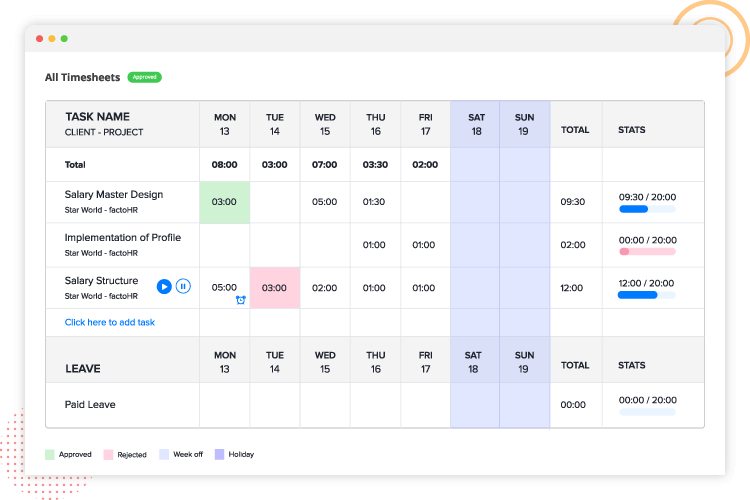
Task: Click Thursday total 03:30
Action: 375,165
